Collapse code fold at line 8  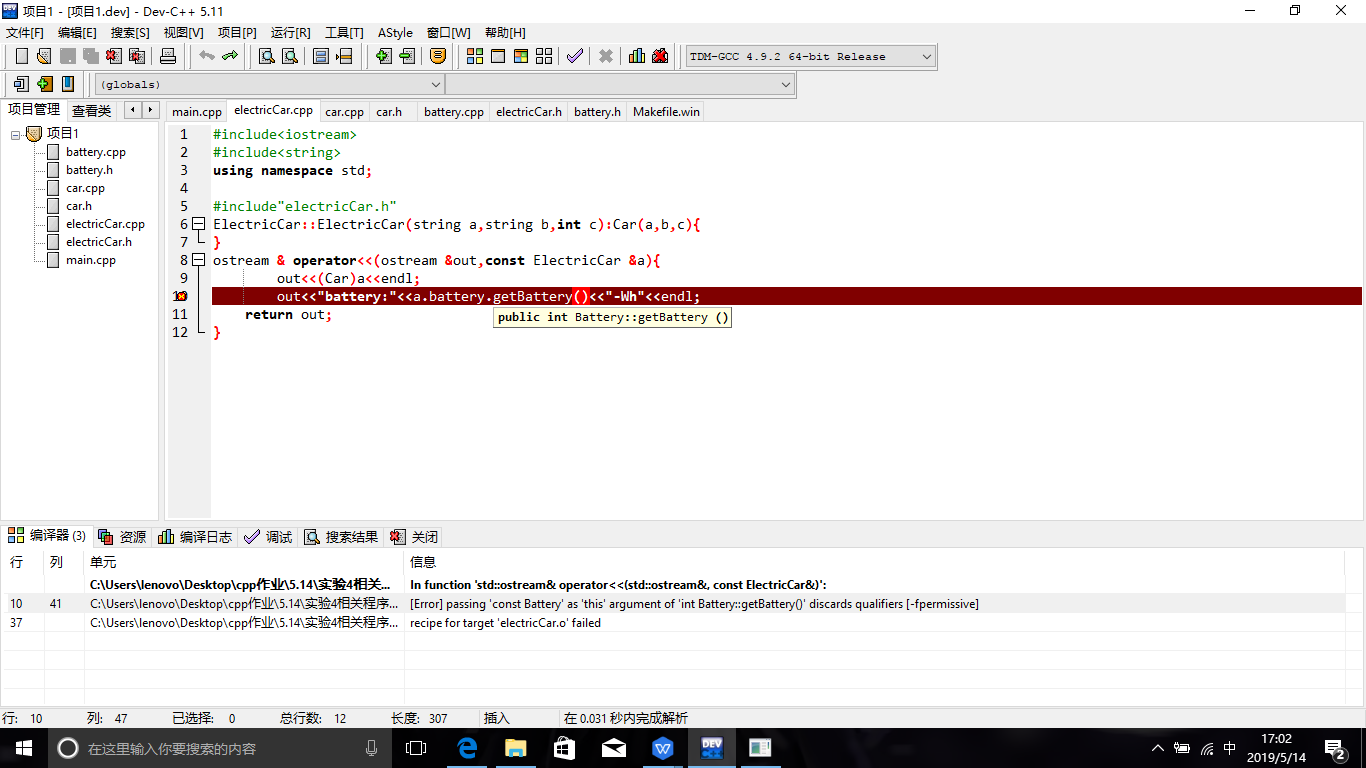click(x=198, y=260)
